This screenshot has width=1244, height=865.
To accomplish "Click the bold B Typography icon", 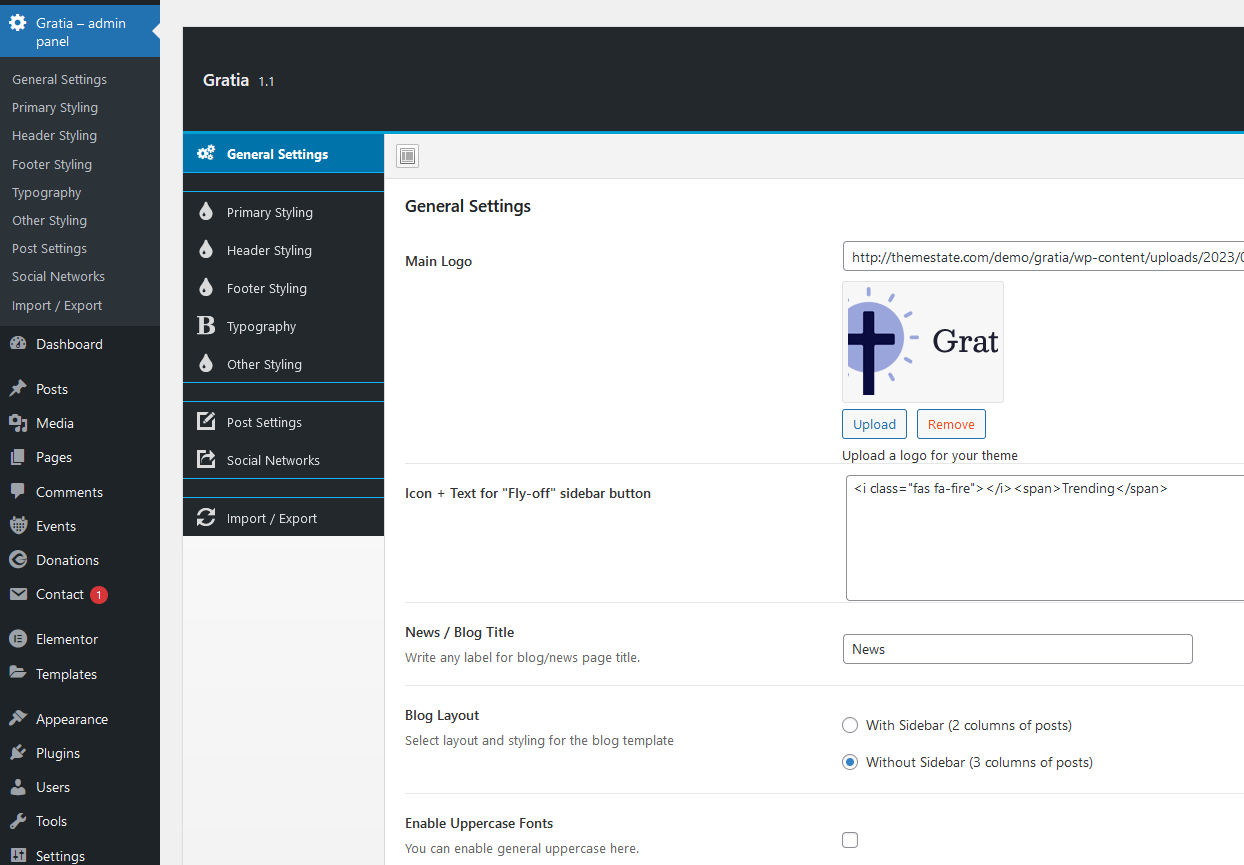I will pyautogui.click(x=206, y=326).
